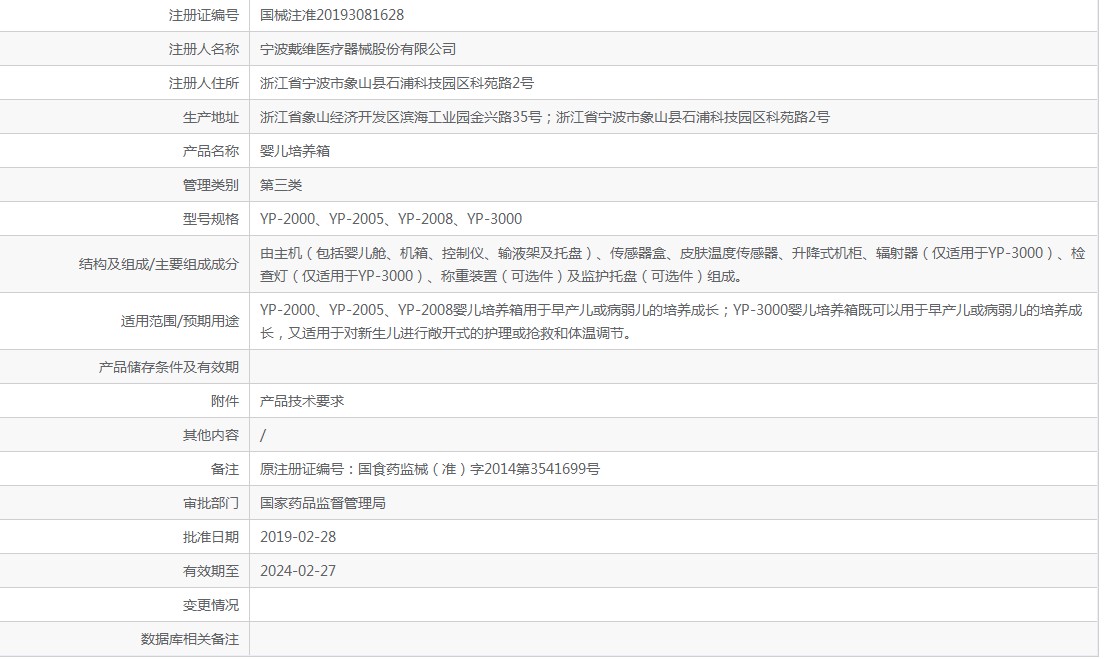Click the 附件 label
This screenshot has height=659, width=1111.
(225, 401)
